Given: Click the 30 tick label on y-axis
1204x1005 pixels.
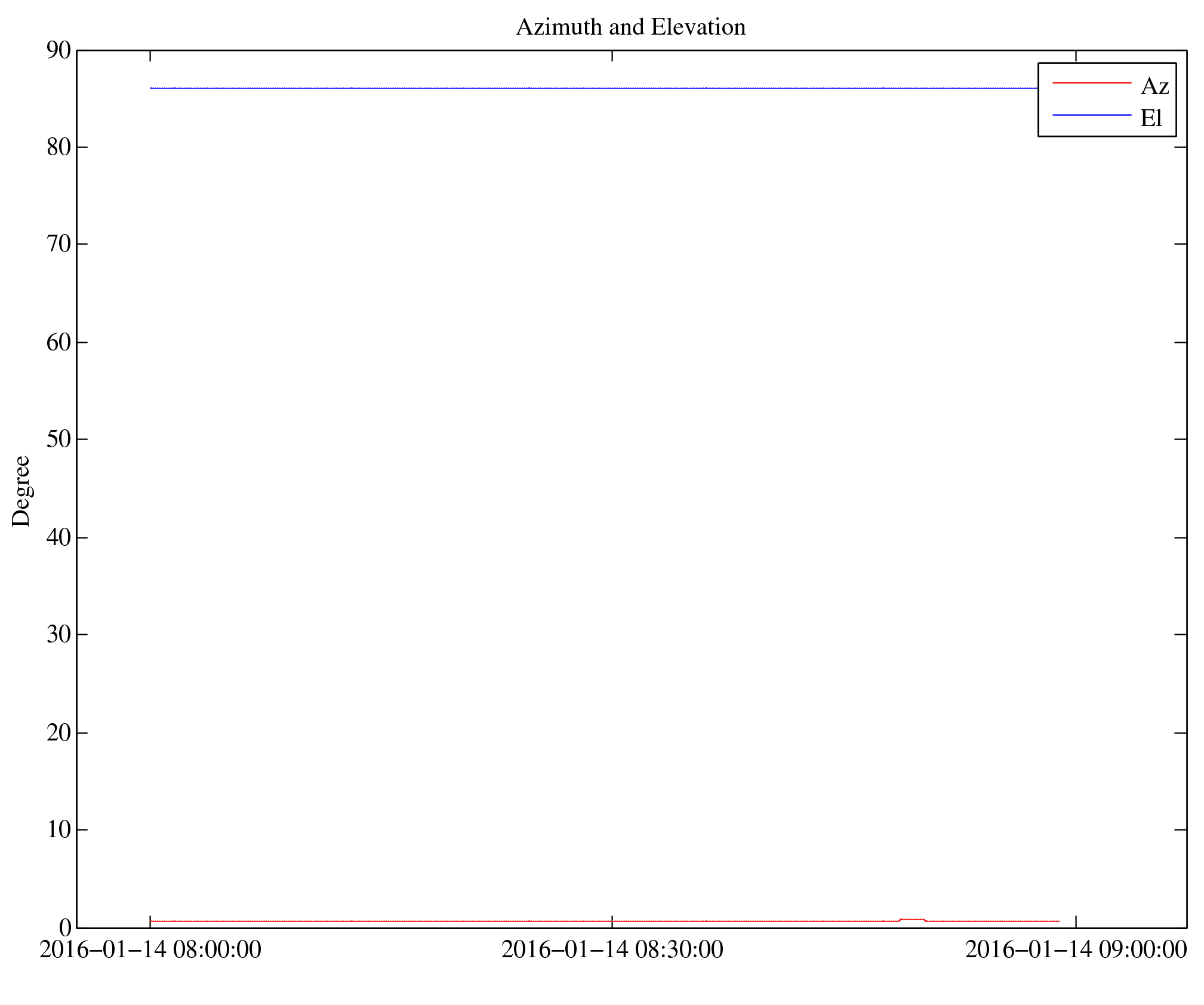Looking at the screenshot, I should pyautogui.click(x=58, y=635).
